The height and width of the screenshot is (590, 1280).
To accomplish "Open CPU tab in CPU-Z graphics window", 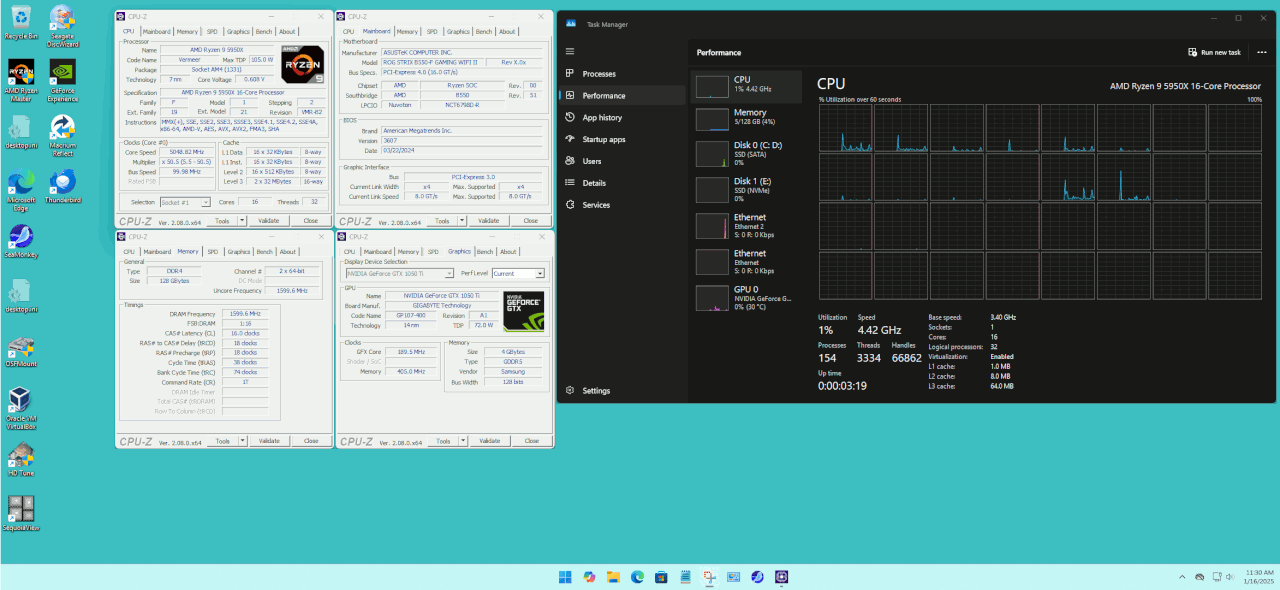I will click(x=349, y=252).
